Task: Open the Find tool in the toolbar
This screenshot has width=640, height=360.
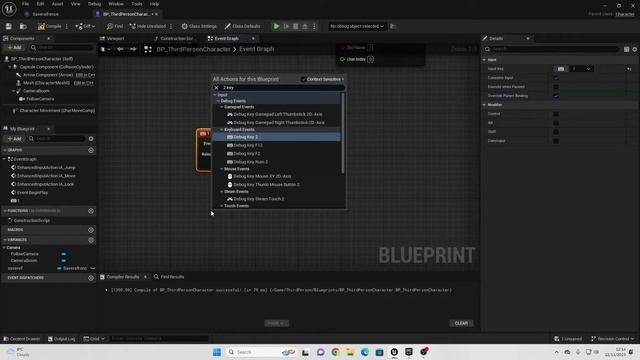Action: pos(115,26)
